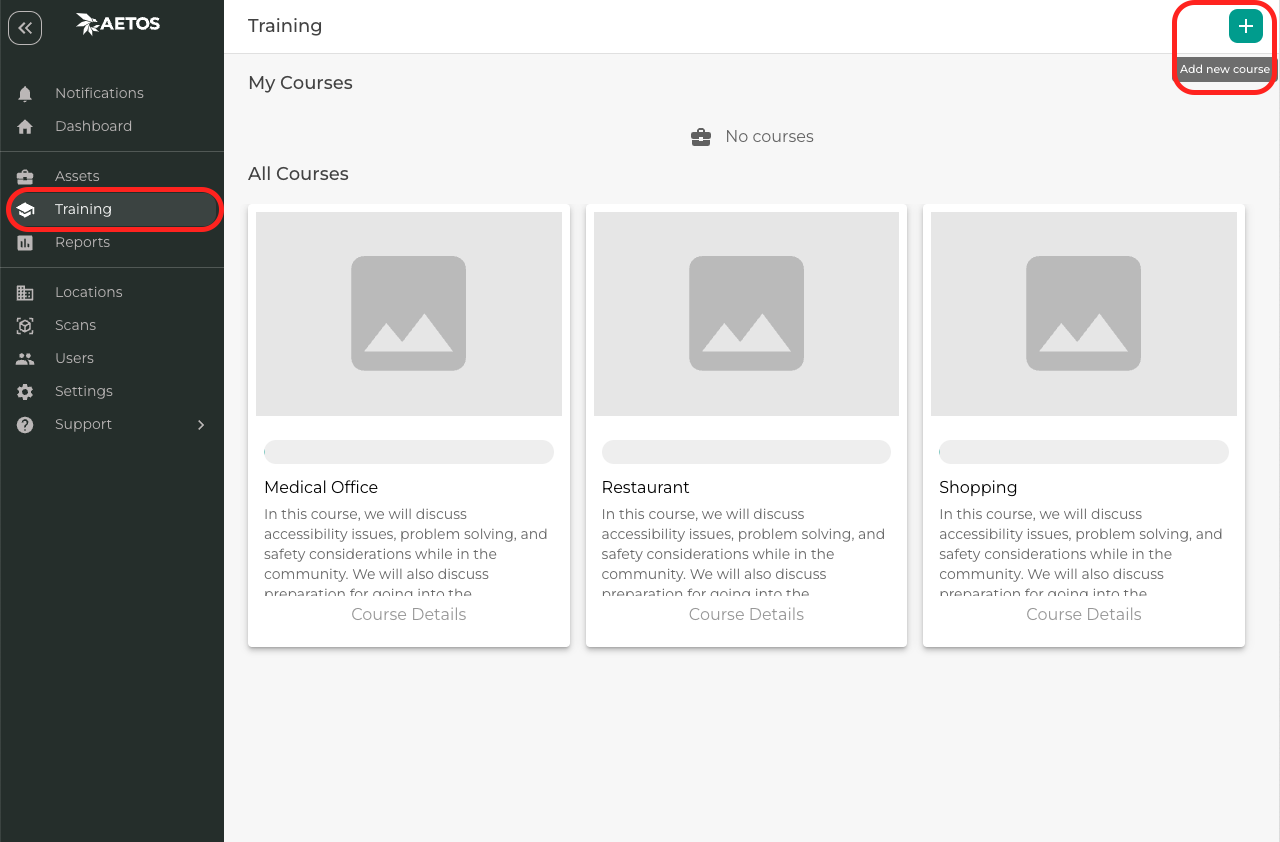Viewport: 1280px width, 842px height.
Task: Click the Shopping course progress bar
Action: click(1084, 452)
